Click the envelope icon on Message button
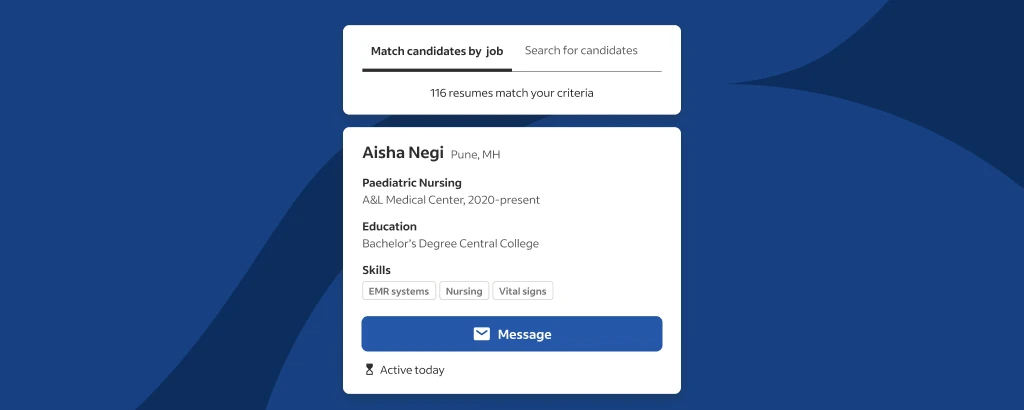 481,334
